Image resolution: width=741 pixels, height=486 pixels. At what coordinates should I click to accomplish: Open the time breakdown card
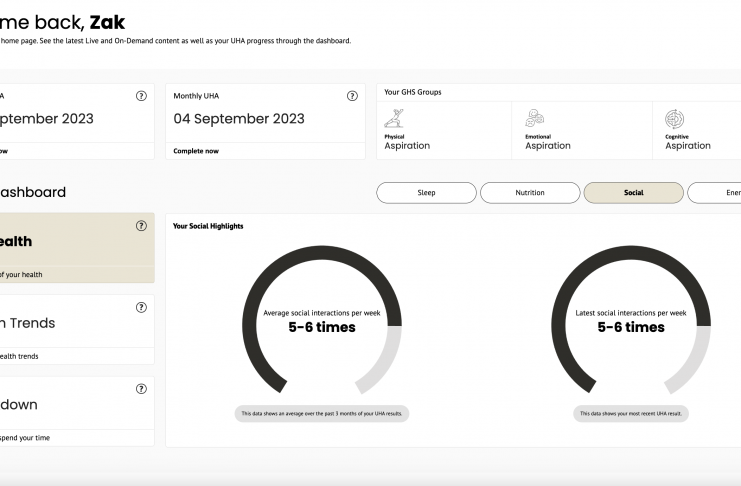point(77,411)
